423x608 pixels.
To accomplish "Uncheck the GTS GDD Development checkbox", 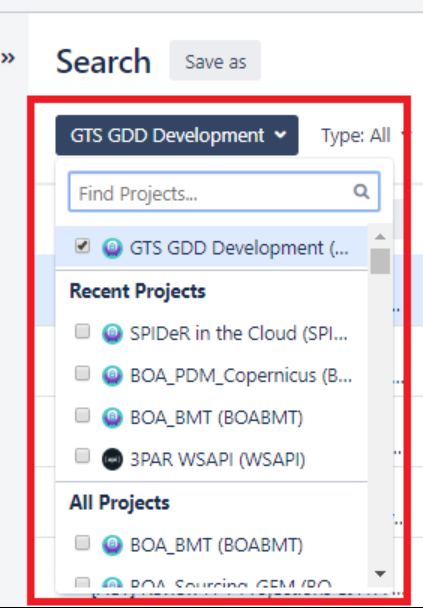I will tap(83, 246).
